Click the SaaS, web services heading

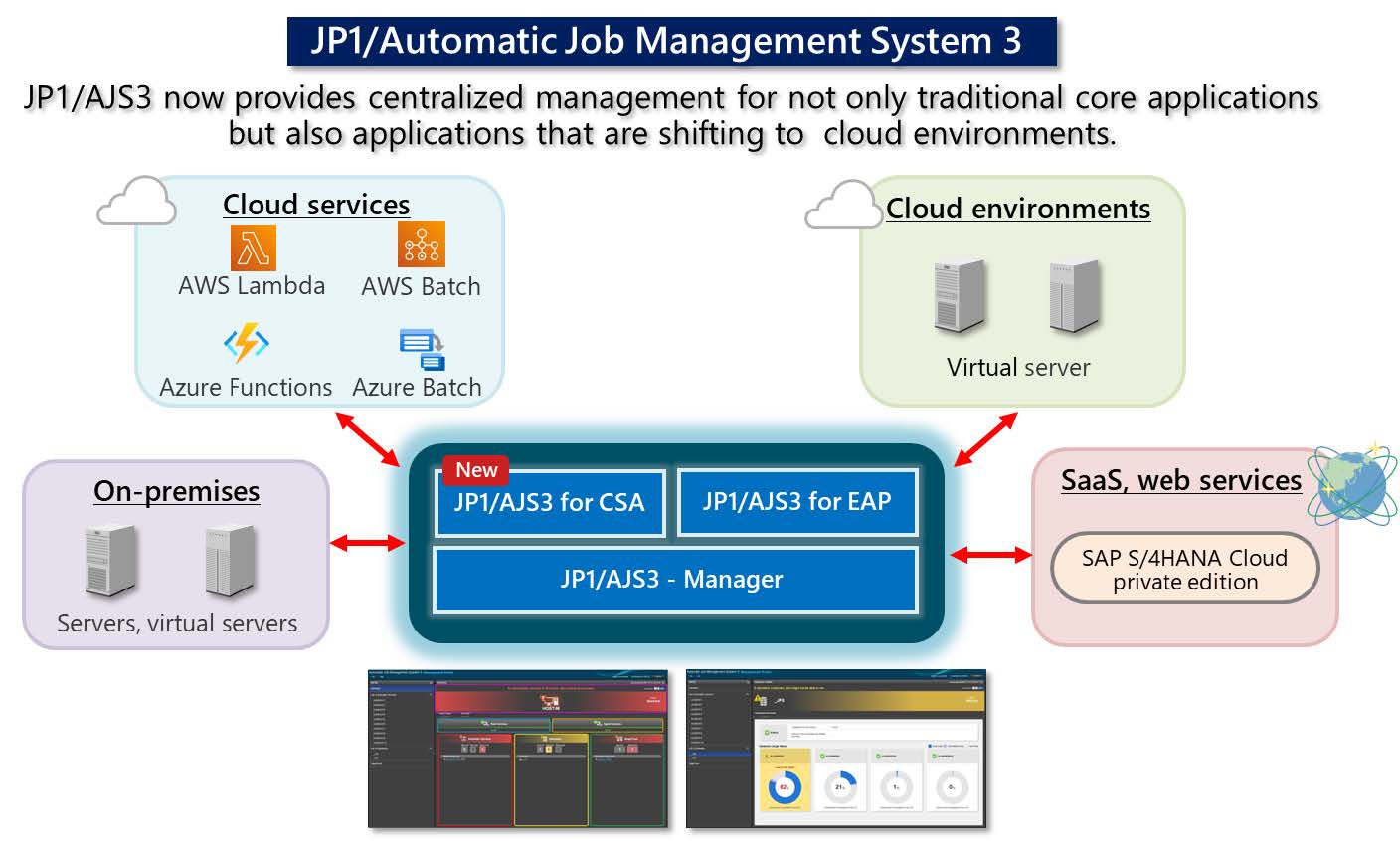coord(1181,480)
